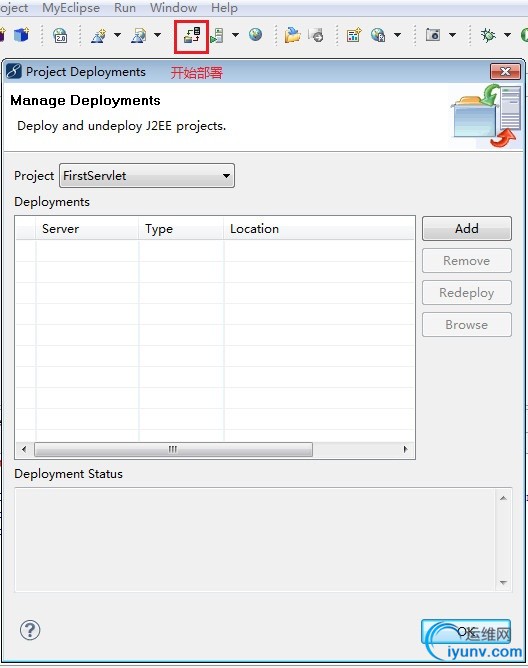Expand dropdown beside the camera icon
The width and height of the screenshot is (528, 668).
[x=453, y=35]
